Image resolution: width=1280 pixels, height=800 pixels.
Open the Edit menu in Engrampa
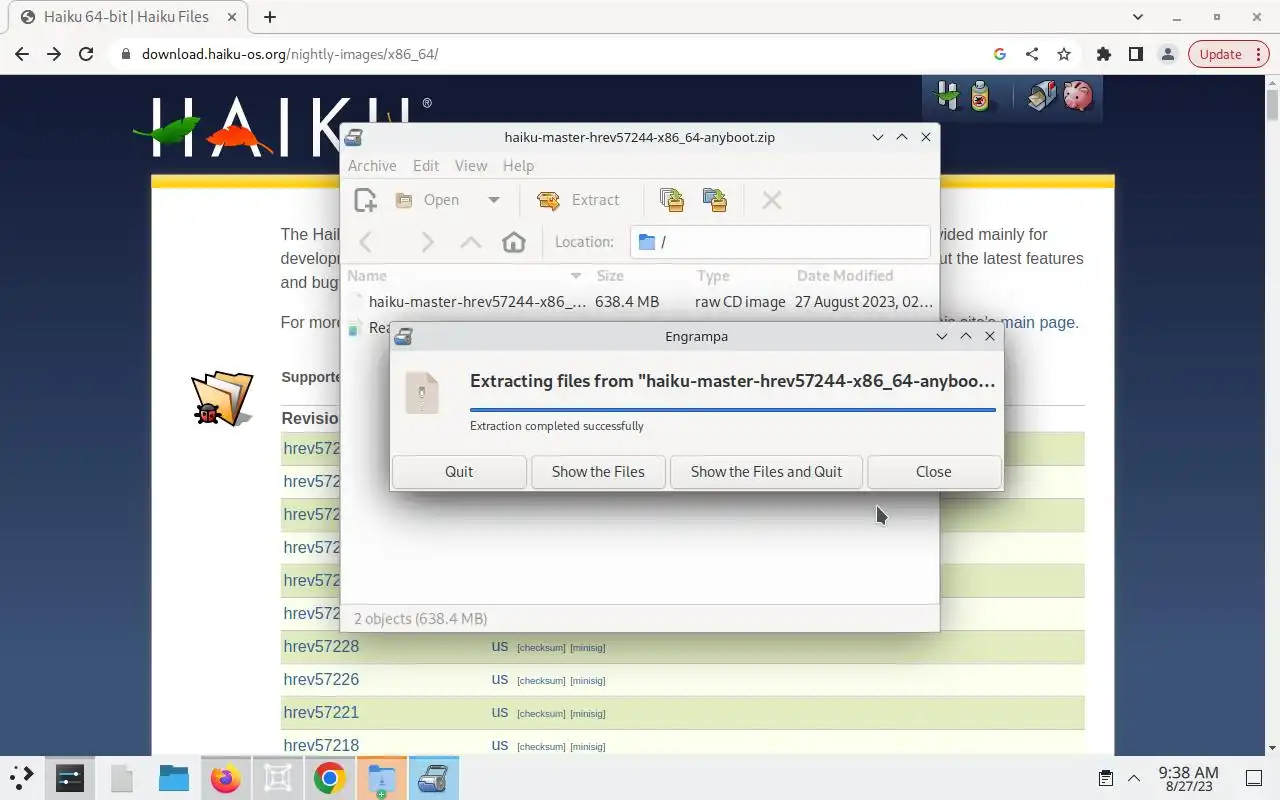[426, 166]
